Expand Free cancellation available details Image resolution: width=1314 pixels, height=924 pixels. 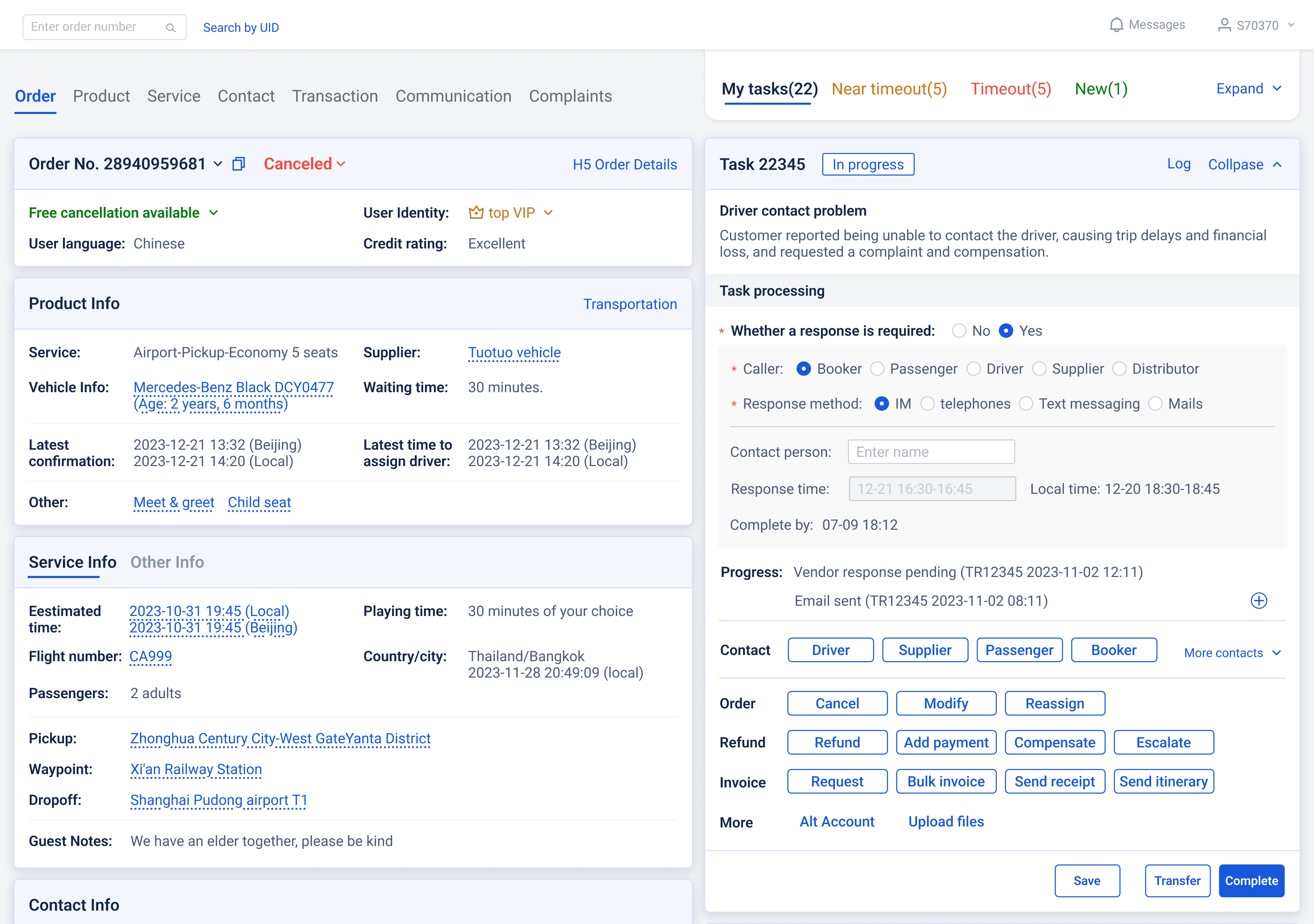[x=214, y=213]
